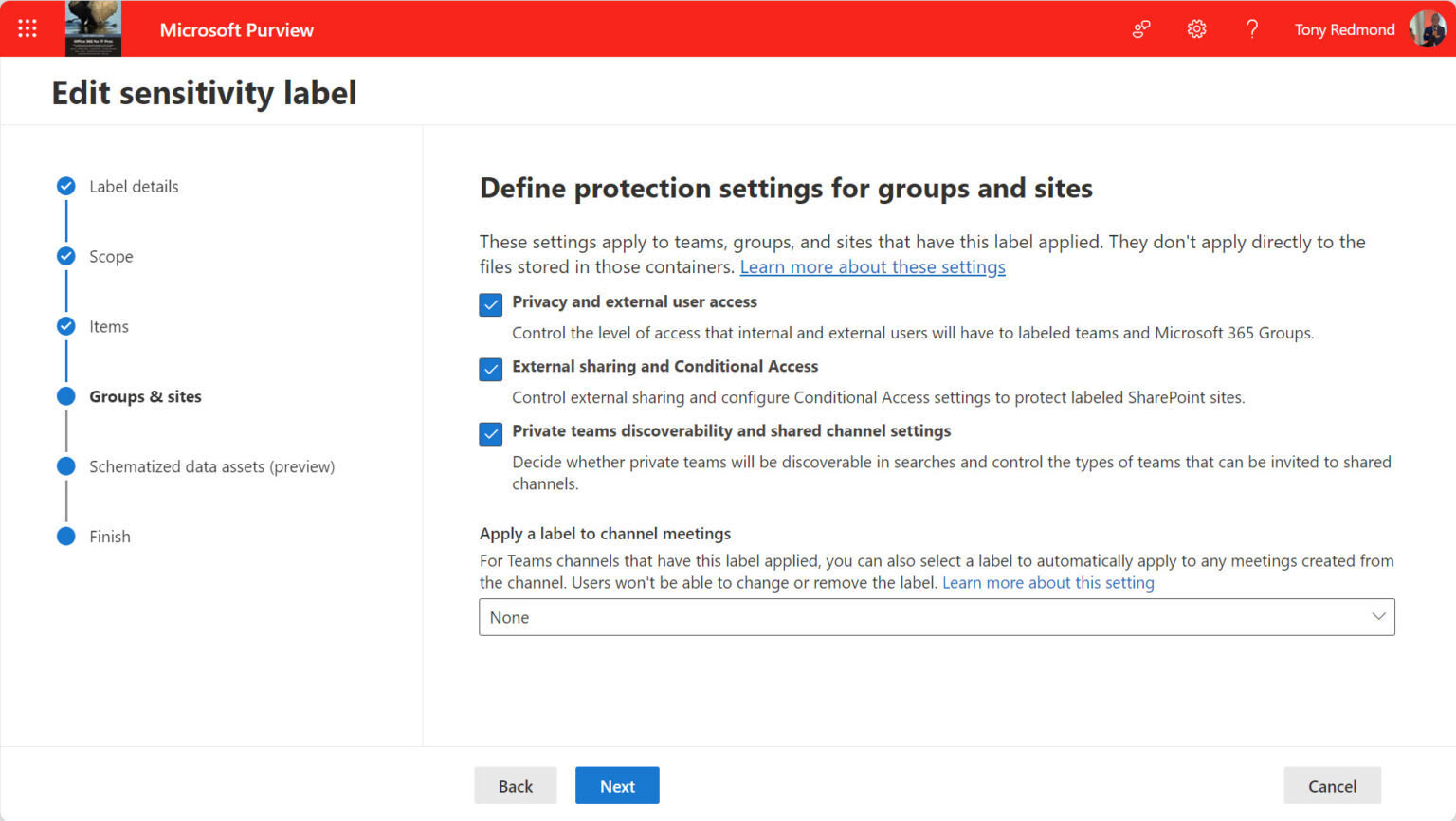The height and width of the screenshot is (821, 1456).
Task: Click the Items step checkmark icon
Action: (x=65, y=325)
